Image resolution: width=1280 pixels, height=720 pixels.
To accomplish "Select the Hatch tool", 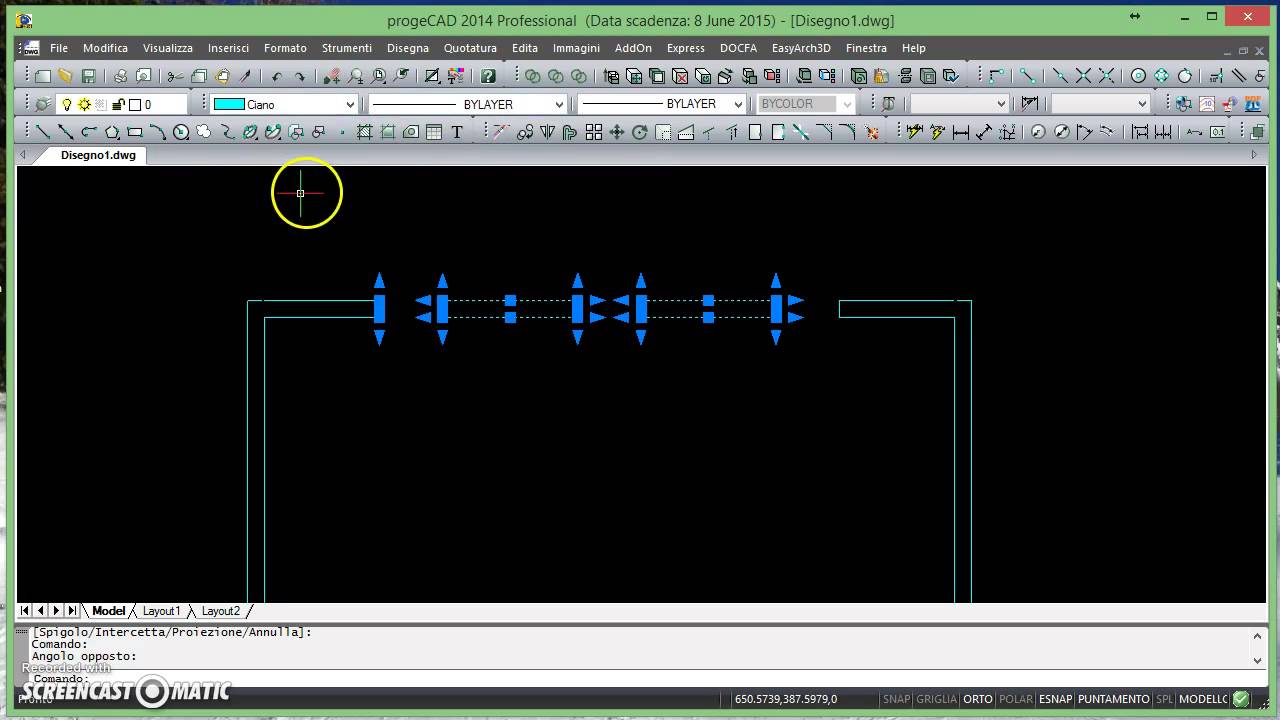I will click(365, 132).
